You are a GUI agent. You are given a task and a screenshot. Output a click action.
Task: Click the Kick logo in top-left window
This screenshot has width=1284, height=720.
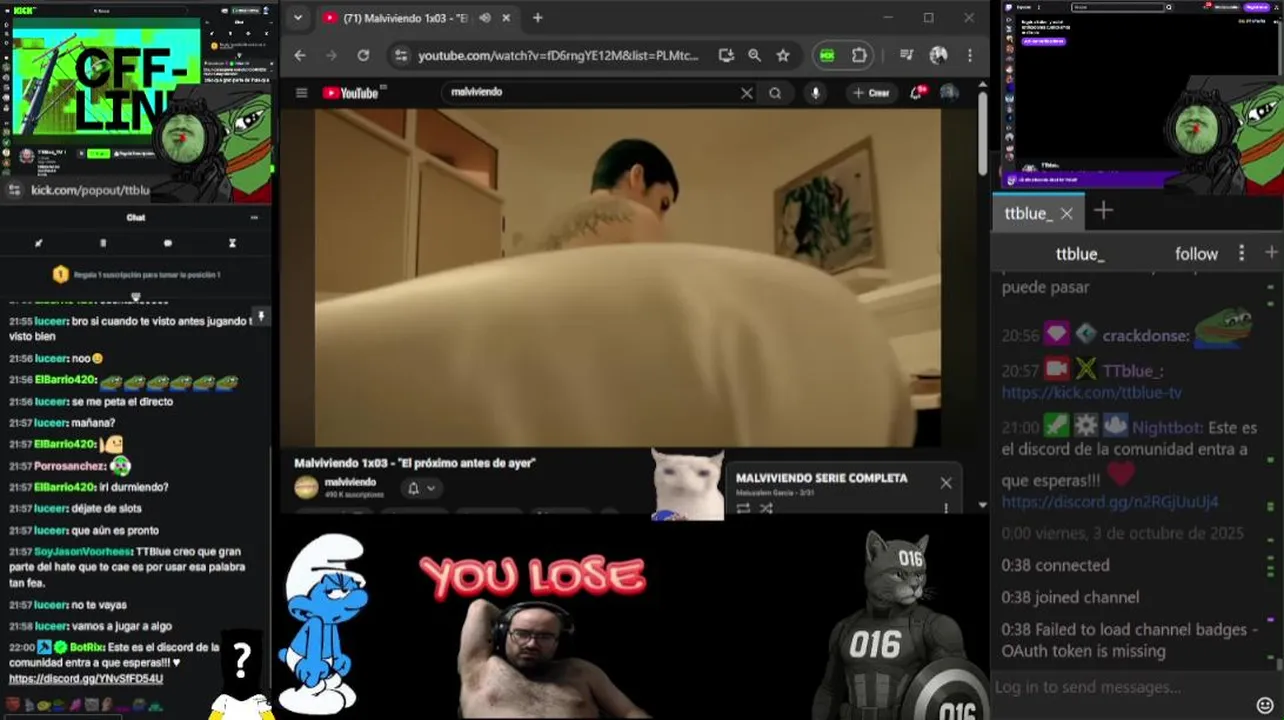[x=24, y=11]
